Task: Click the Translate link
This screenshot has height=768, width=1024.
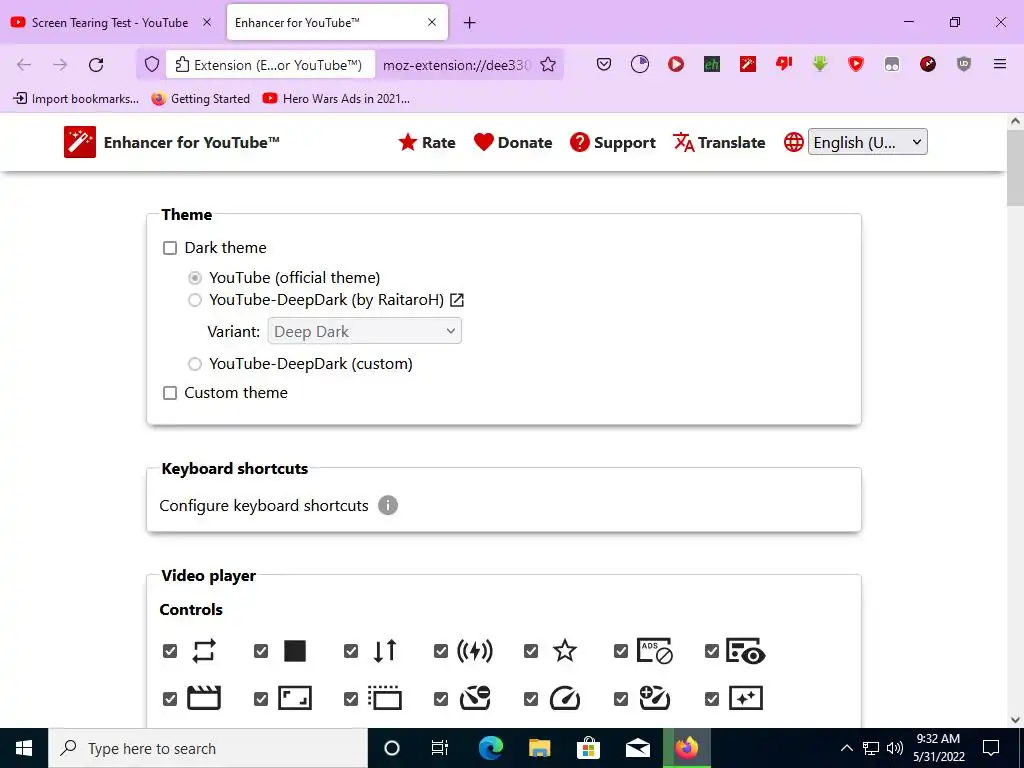Action: [719, 142]
